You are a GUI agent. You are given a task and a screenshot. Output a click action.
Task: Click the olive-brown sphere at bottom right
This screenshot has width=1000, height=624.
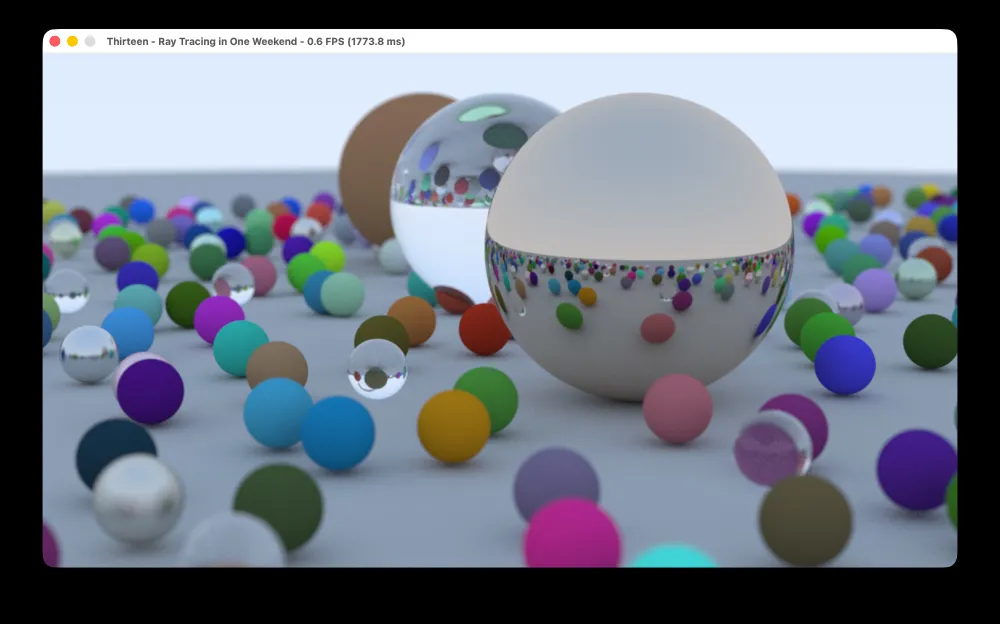pyautogui.click(x=805, y=520)
